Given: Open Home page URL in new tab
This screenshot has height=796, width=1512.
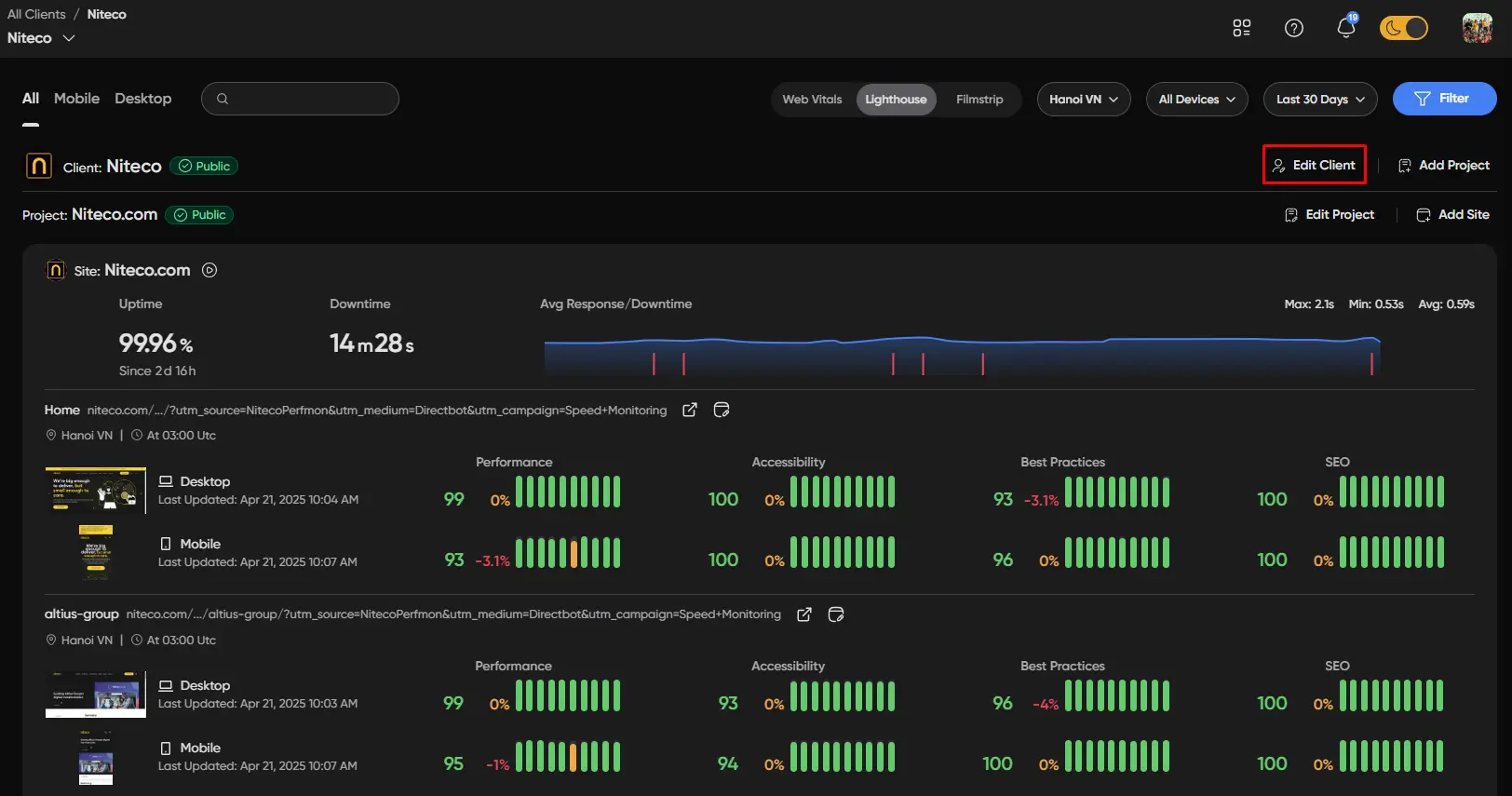Looking at the screenshot, I should 690,410.
